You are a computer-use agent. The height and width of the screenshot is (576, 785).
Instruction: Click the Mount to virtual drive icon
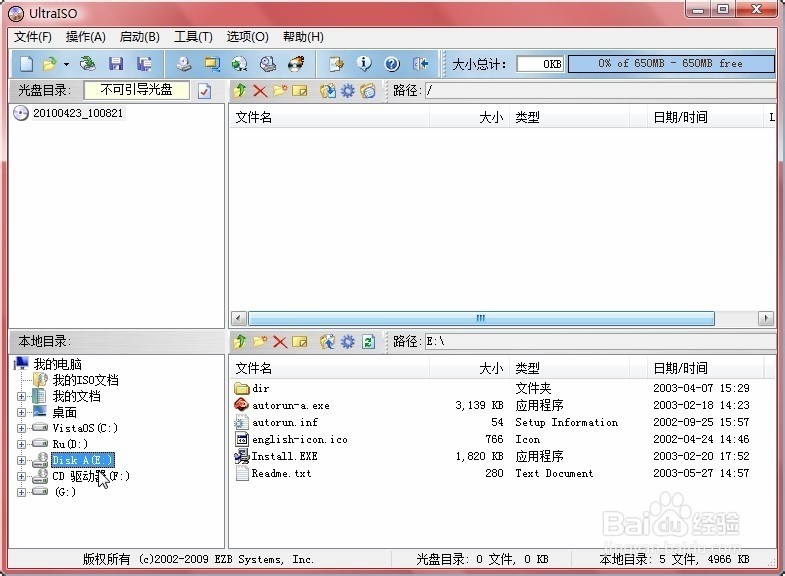pyautogui.click(x=268, y=64)
